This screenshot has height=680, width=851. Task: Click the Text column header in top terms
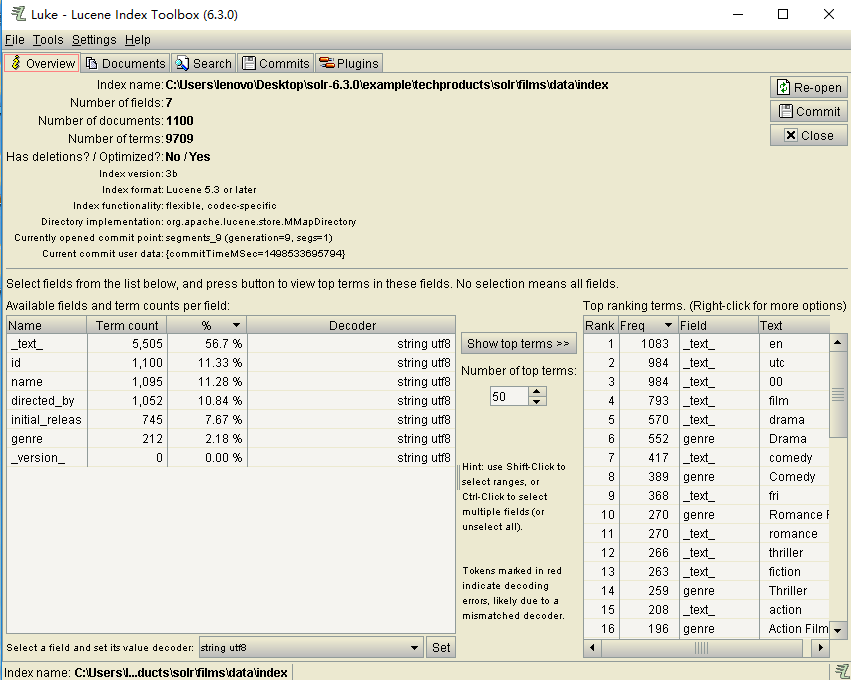793,325
